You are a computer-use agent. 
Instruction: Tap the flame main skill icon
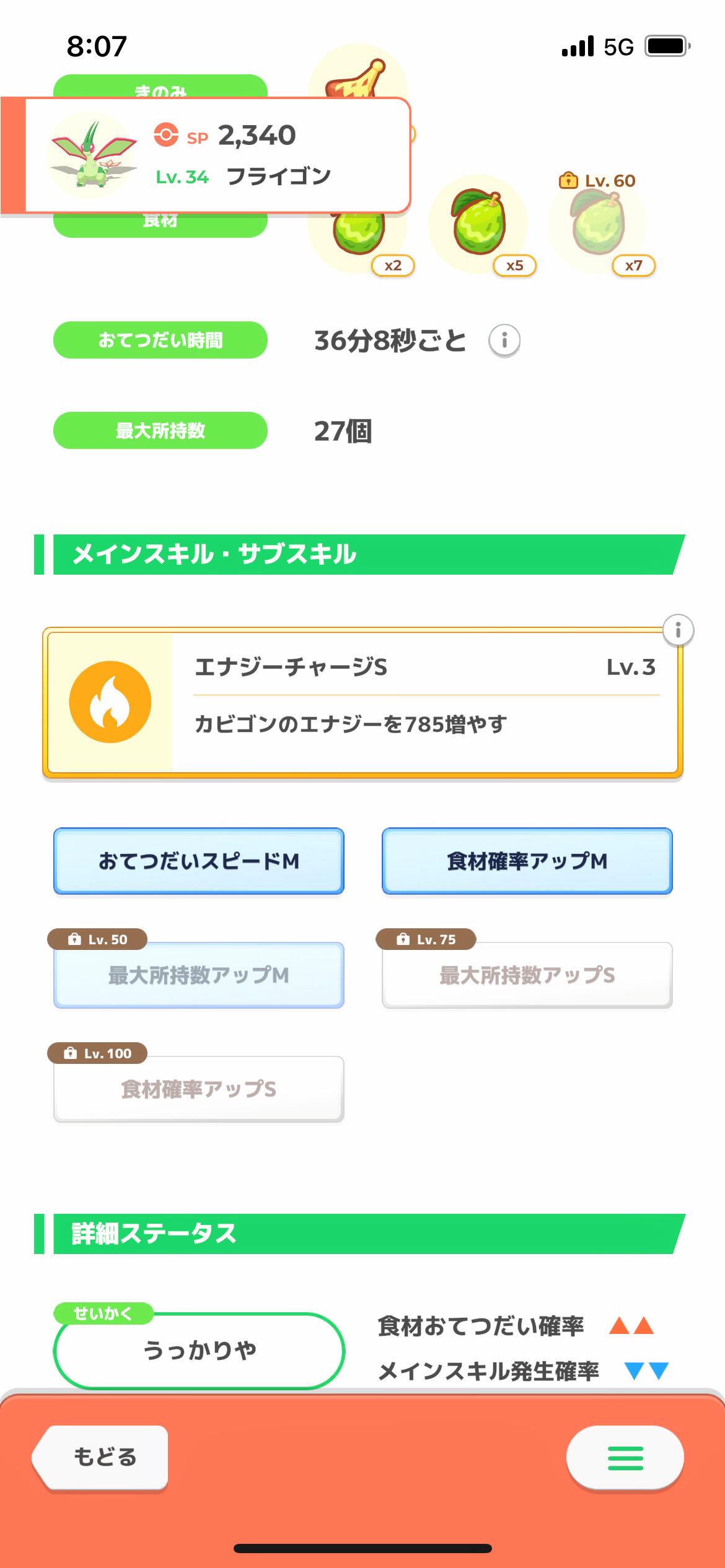[x=110, y=702]
